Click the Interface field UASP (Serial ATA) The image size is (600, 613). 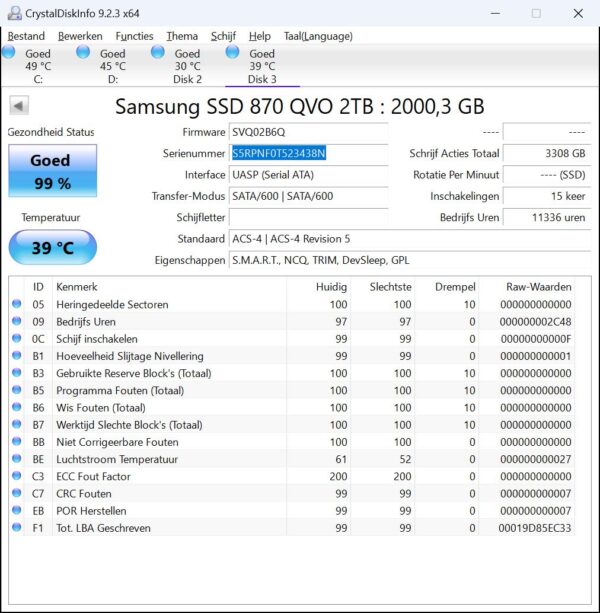point(308,175)
